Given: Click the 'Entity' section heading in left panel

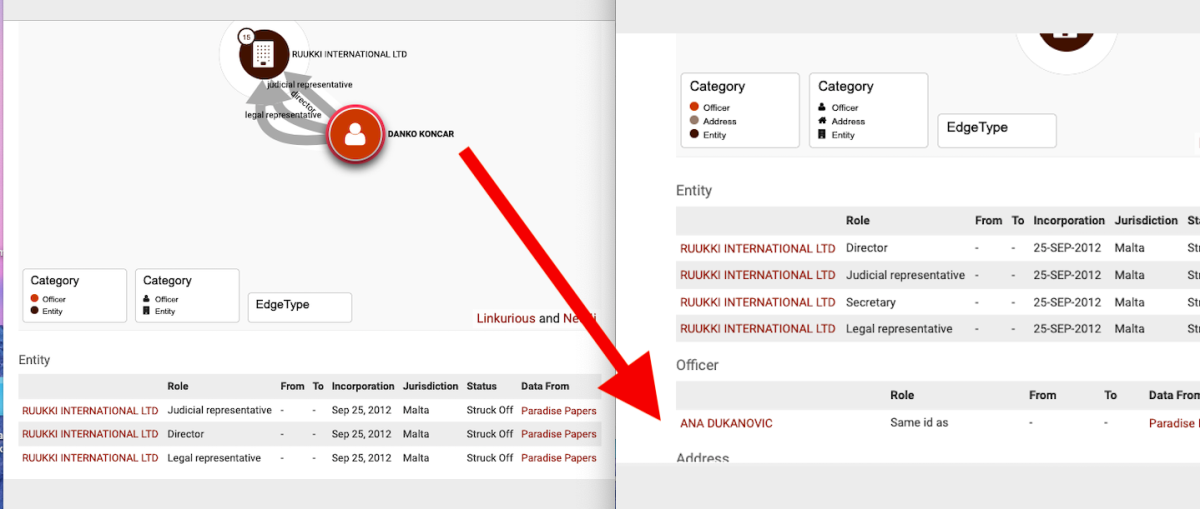Looking at the screenshot, I should tap(34, 360).
